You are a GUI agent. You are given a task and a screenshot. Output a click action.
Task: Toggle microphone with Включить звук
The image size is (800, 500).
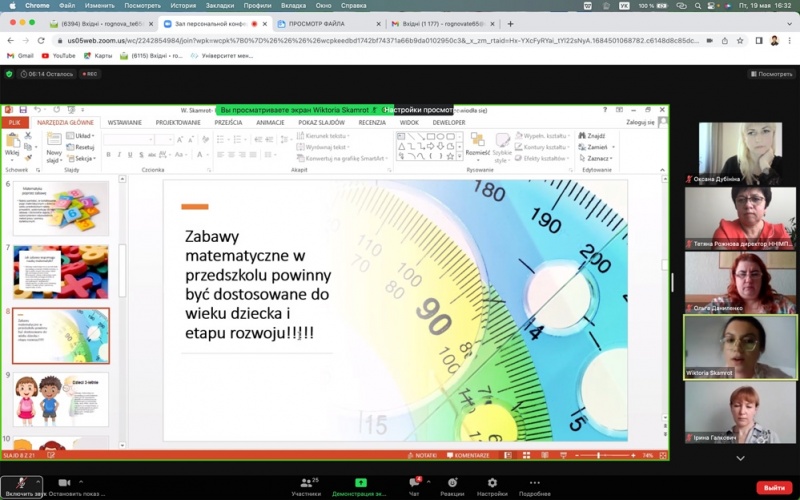[20, 484]
